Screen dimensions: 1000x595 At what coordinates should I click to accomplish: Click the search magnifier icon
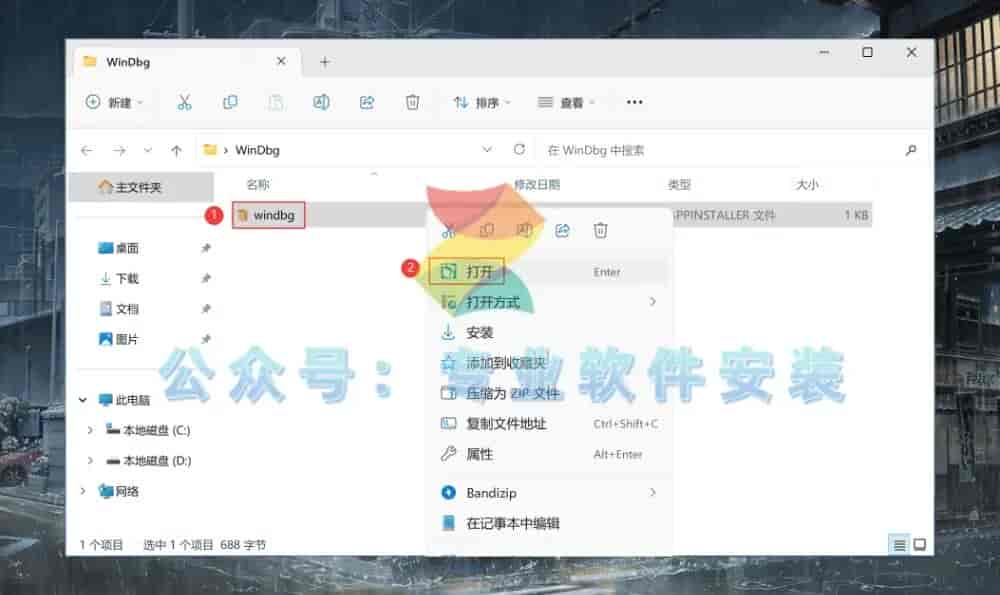911,150
